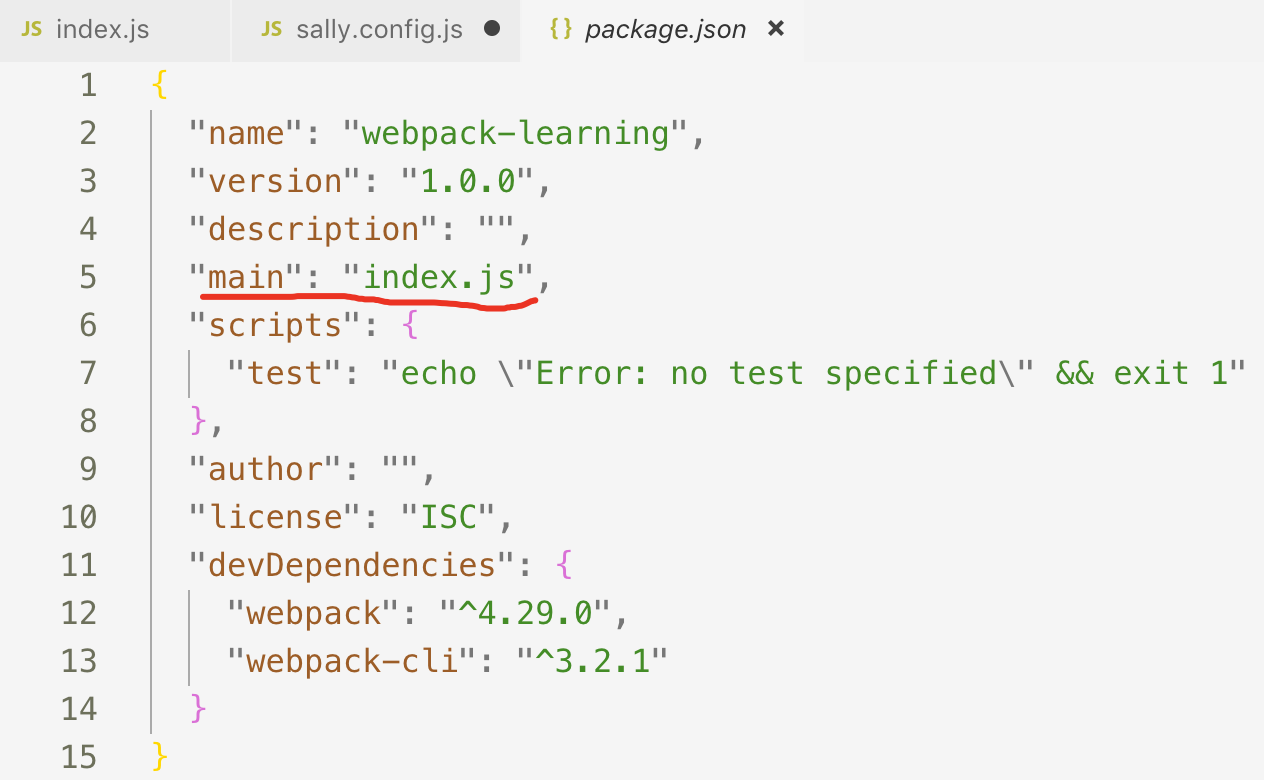1264x780 pixels.
Task: Select the package.json tab
Action: (665, 29)
